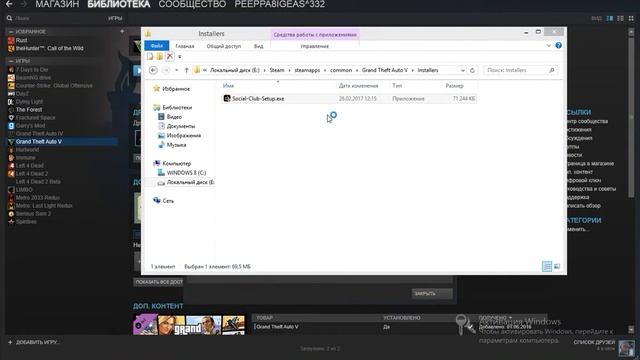Screen dimensions: 640x360
Task: Sort by the Размер column header
Action: click(454, 86)
